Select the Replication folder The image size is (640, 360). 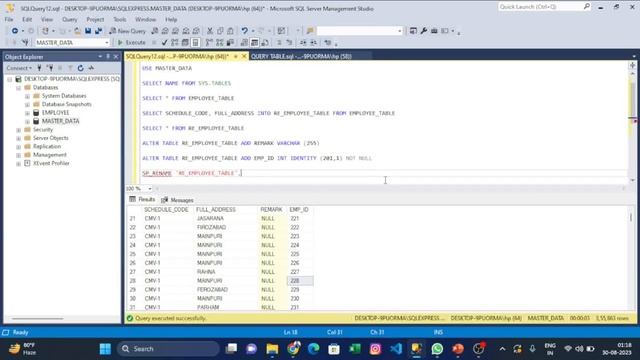[x=47, y=147]
